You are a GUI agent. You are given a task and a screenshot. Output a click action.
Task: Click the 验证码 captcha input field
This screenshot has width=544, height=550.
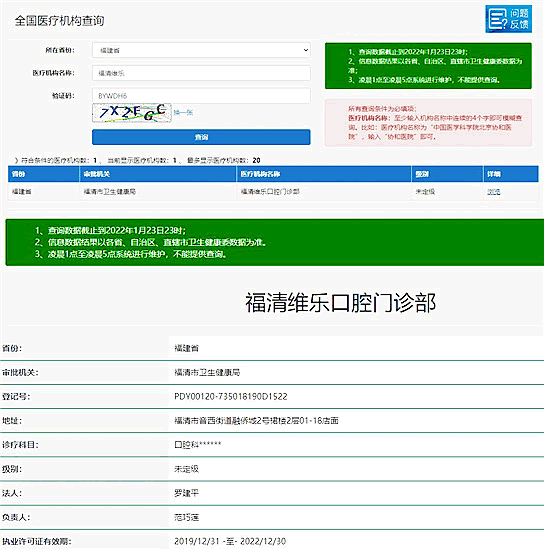(201, 96)
